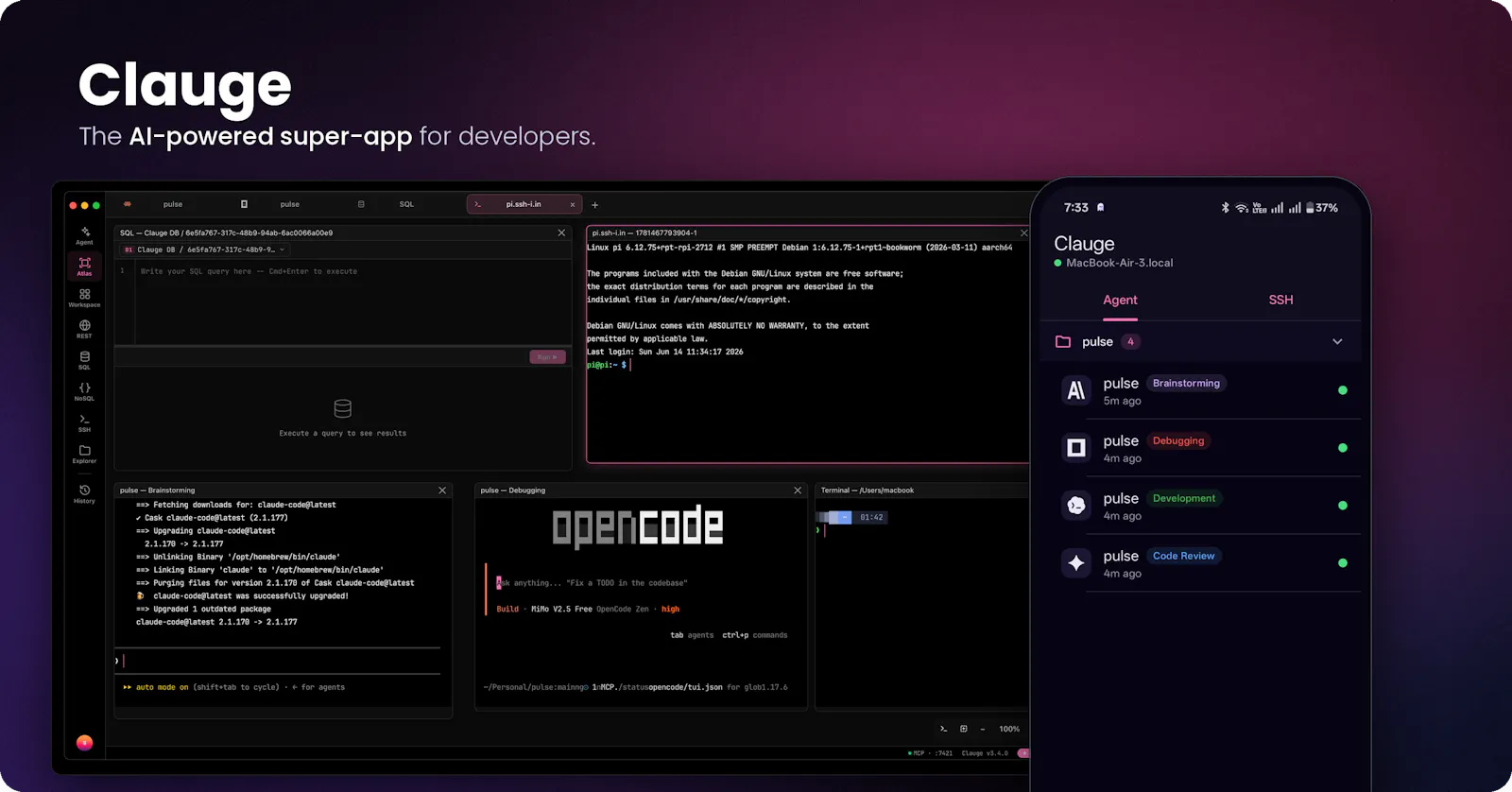Click the Debugging tag badge on phone
The height and width of the screenshot is (792, 1512).
[x=1178, y=440]
